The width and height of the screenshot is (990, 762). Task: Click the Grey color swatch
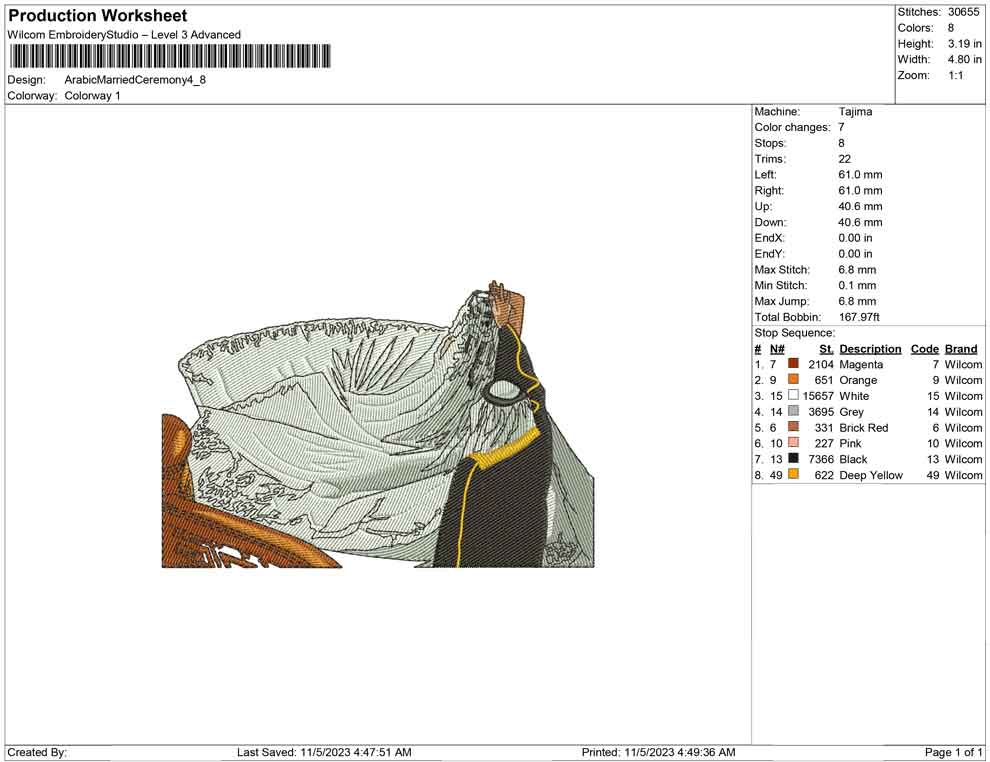tap(793, 412)
